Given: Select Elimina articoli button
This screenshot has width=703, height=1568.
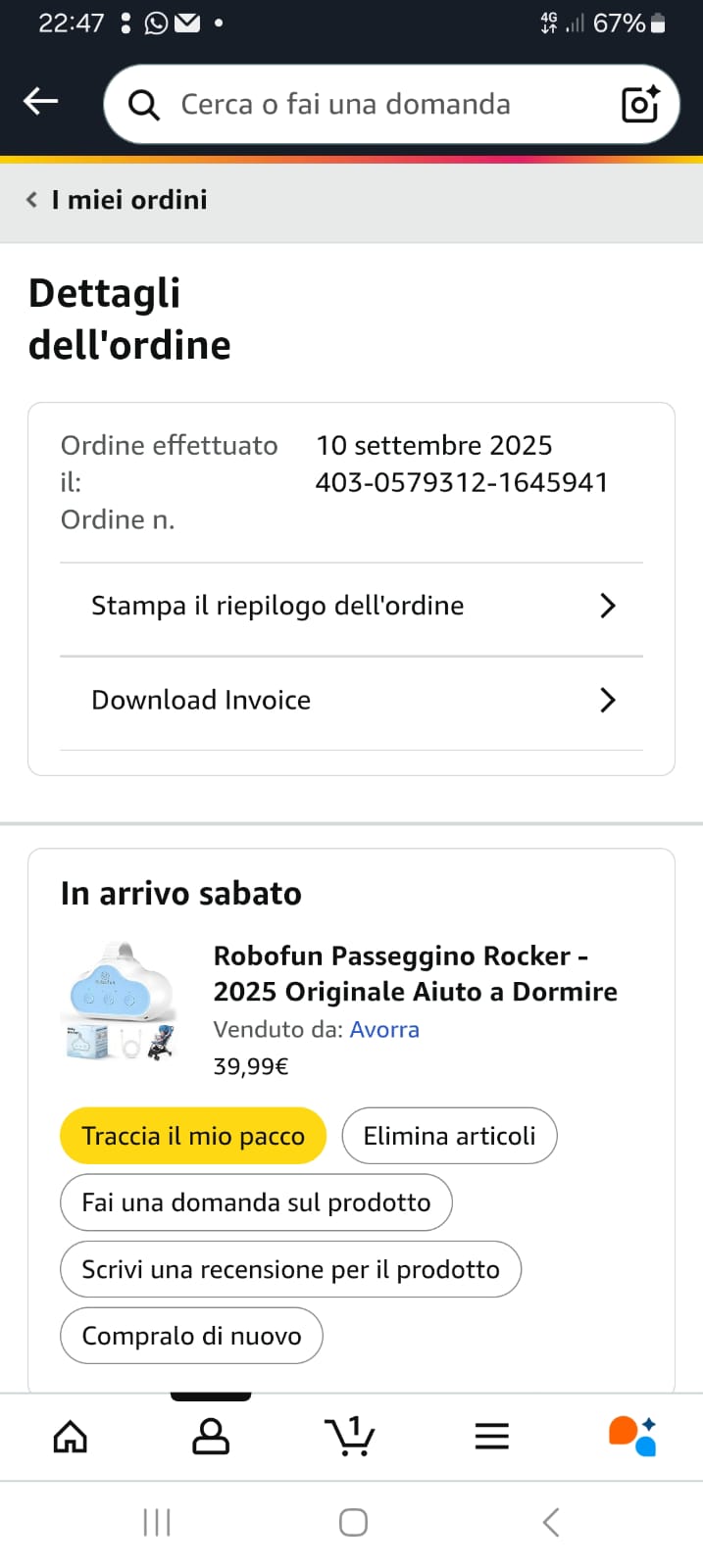Looking at the screenshot, I should tap(449, 1136).
